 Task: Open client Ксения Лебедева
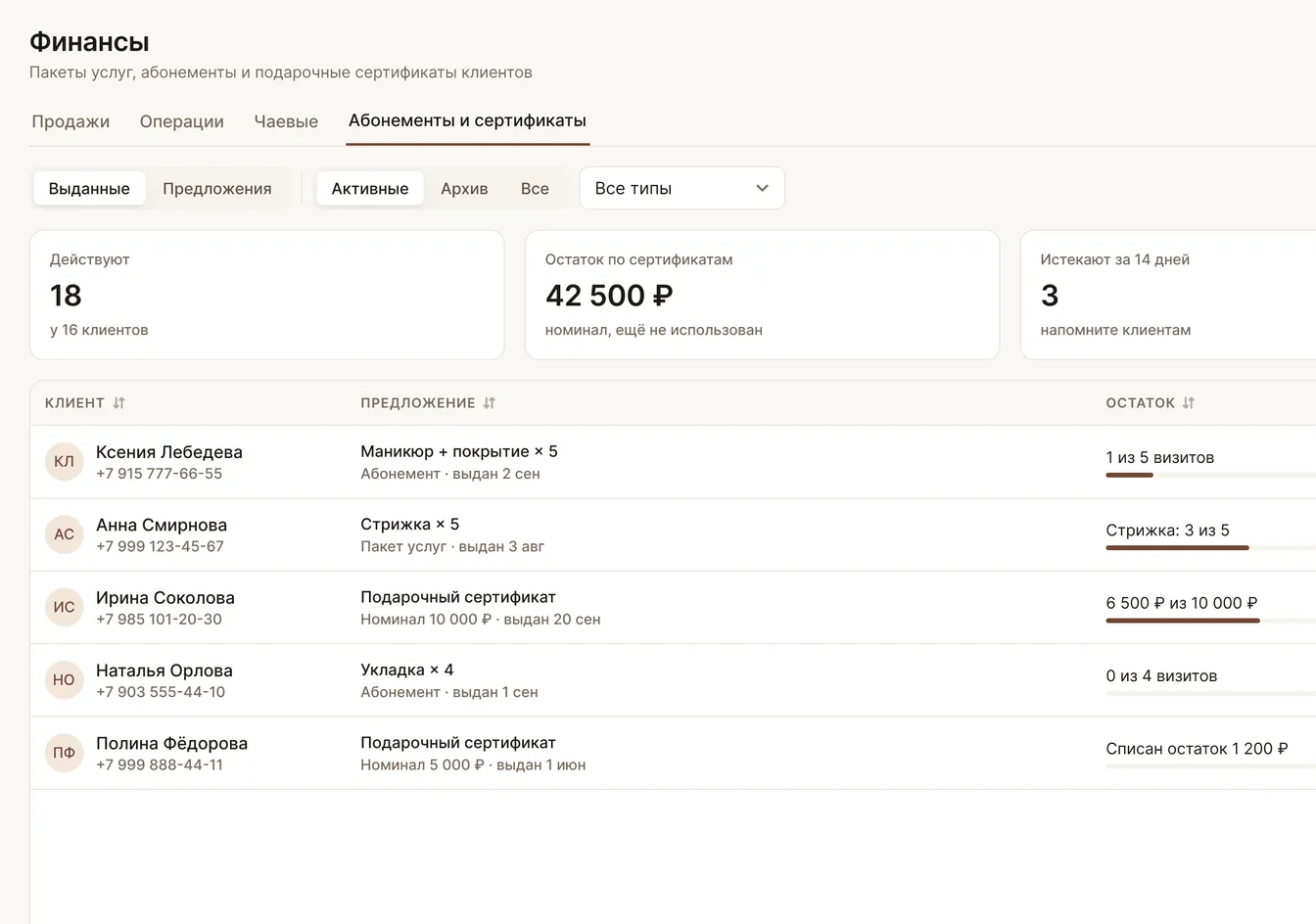pyautogui.click(x=169, y=452)
